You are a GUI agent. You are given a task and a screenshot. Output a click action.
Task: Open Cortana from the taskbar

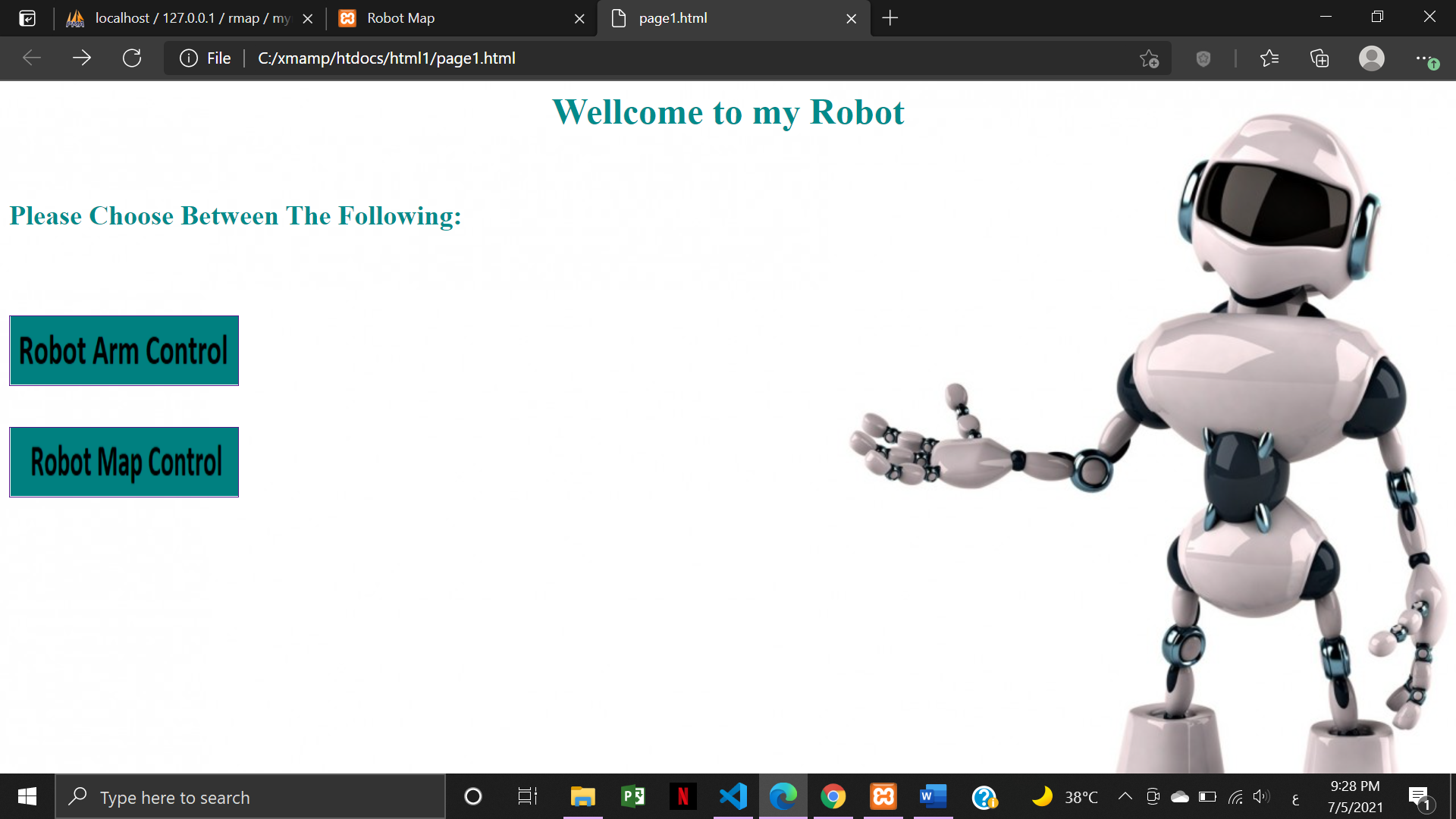[473, 796]
